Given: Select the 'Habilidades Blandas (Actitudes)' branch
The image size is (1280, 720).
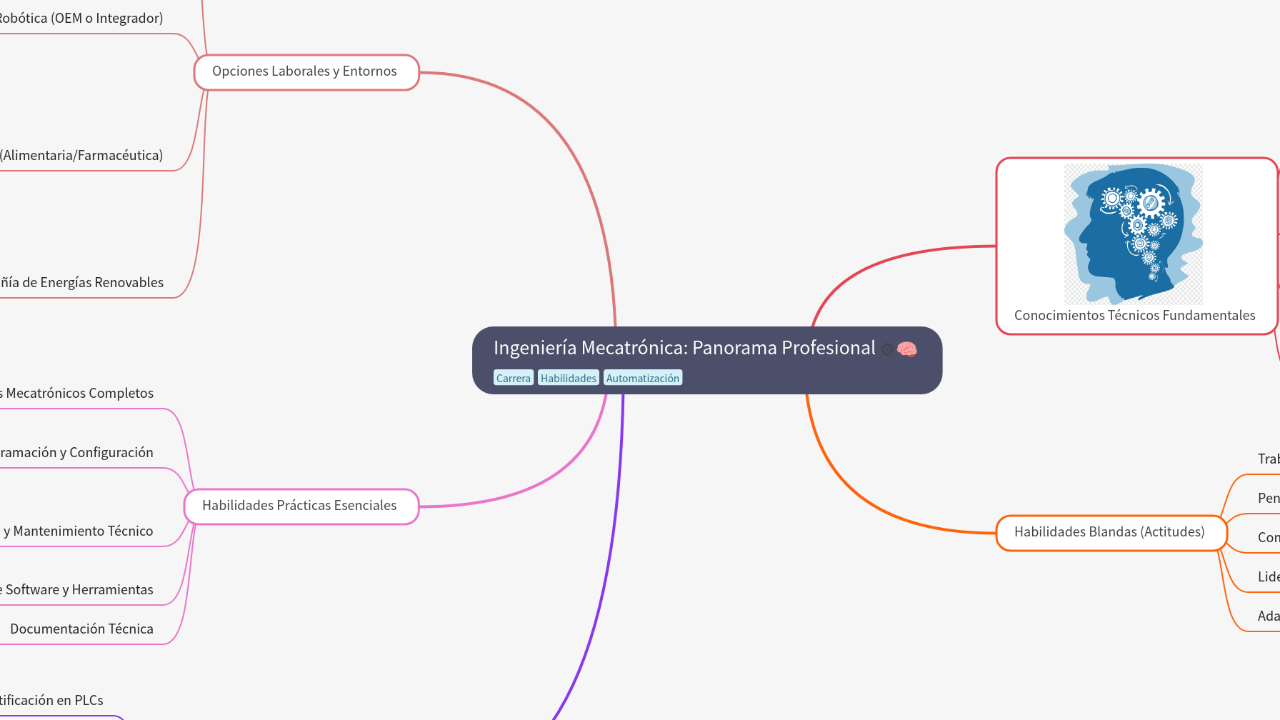Looking at the screenshot, I should coord(1110,532).
